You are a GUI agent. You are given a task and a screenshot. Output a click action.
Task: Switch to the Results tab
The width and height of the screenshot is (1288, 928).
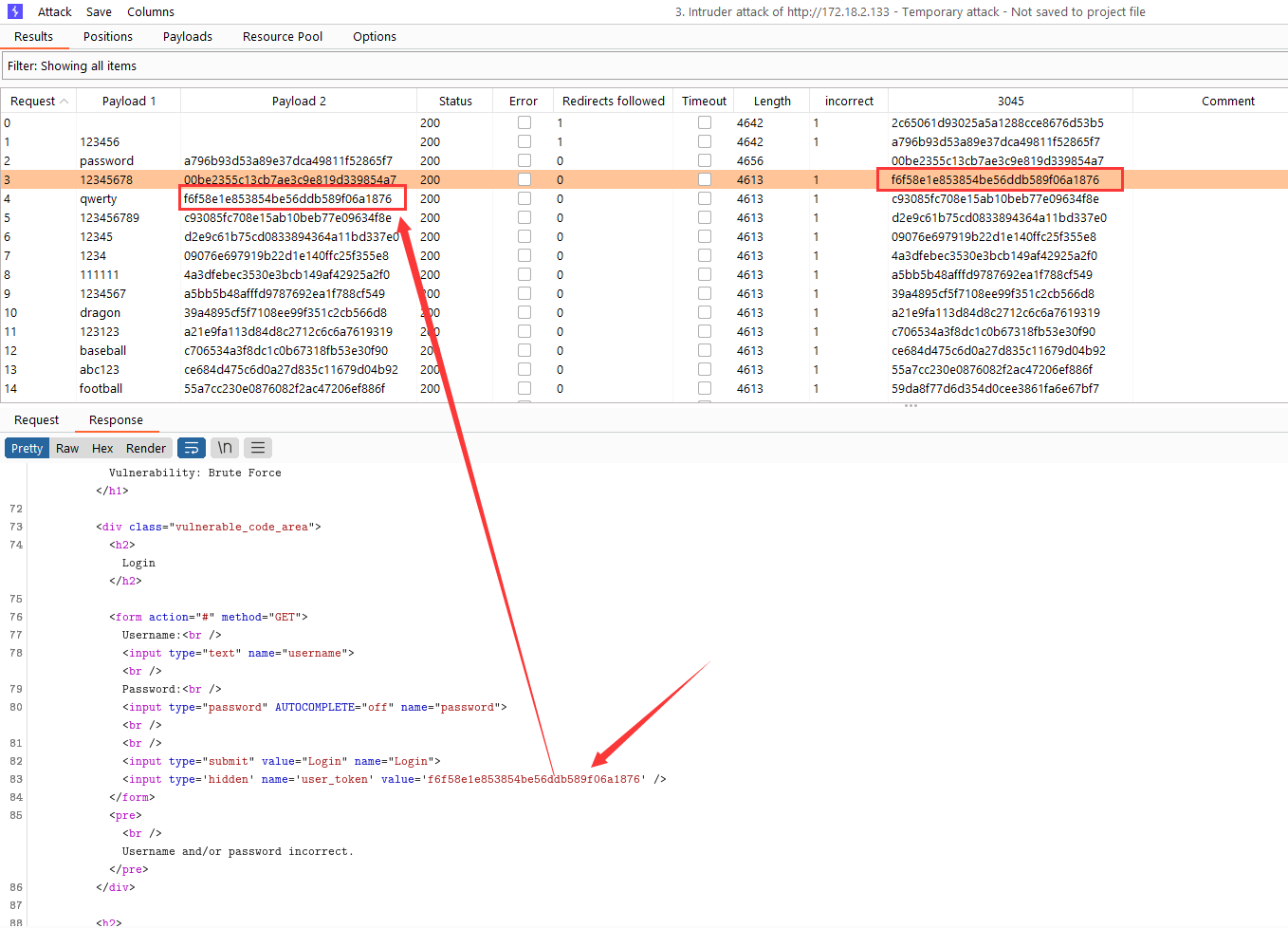pyautogui.click(x=34, y=37)
